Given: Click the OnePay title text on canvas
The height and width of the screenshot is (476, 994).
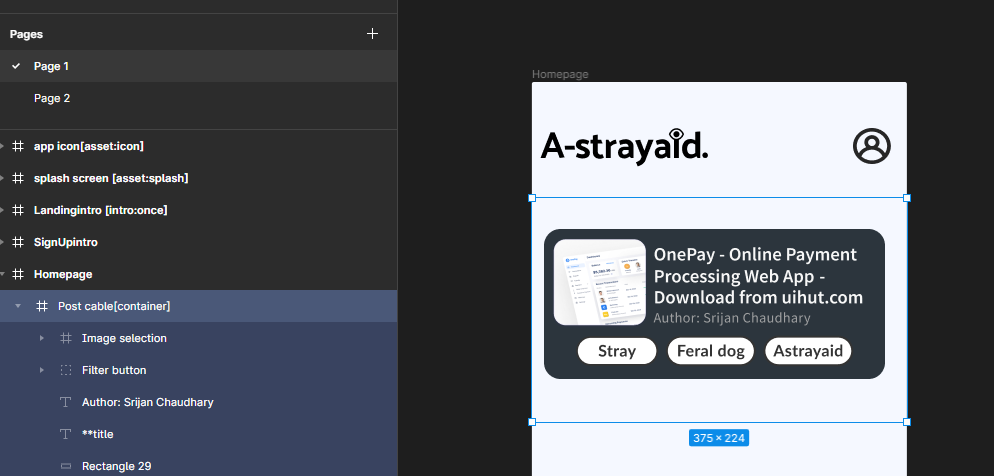Looking at the screenshot, I should [x=758, y=276].
